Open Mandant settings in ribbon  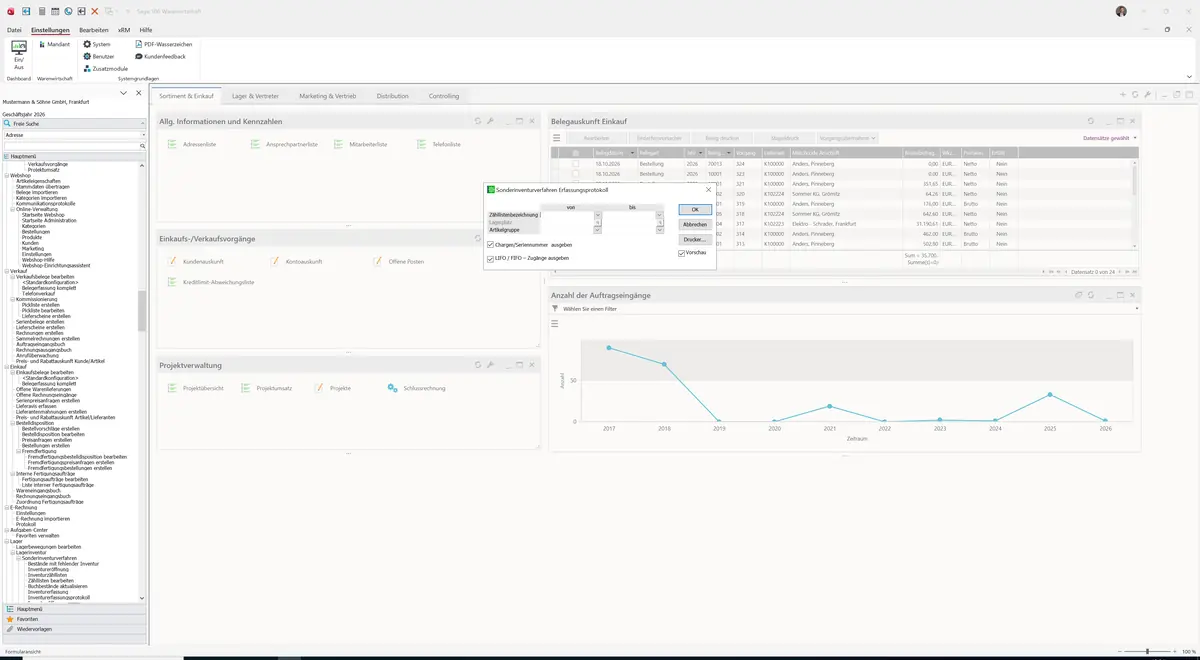point(54,44)
